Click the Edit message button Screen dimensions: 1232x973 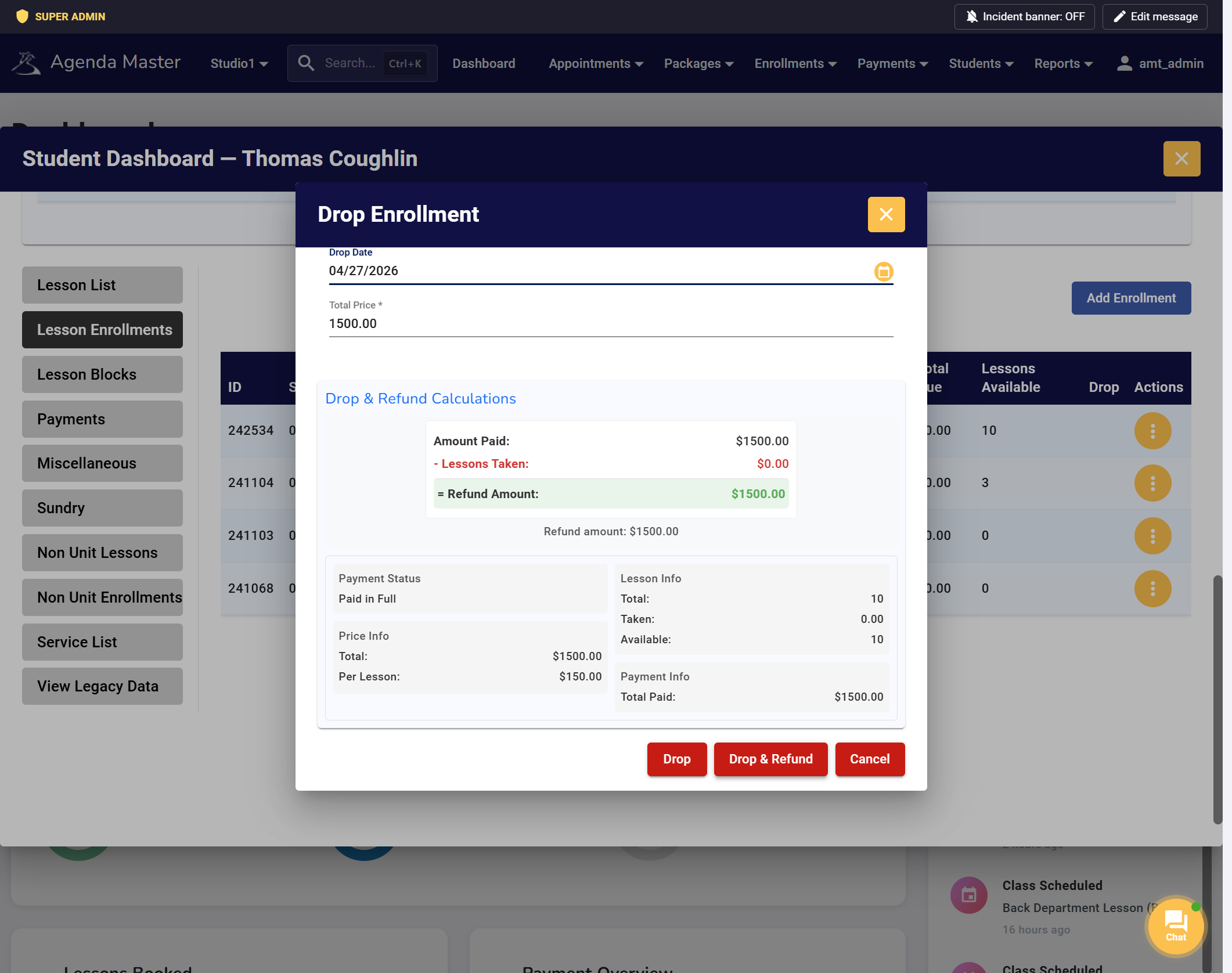click(x=1154, y=17)
